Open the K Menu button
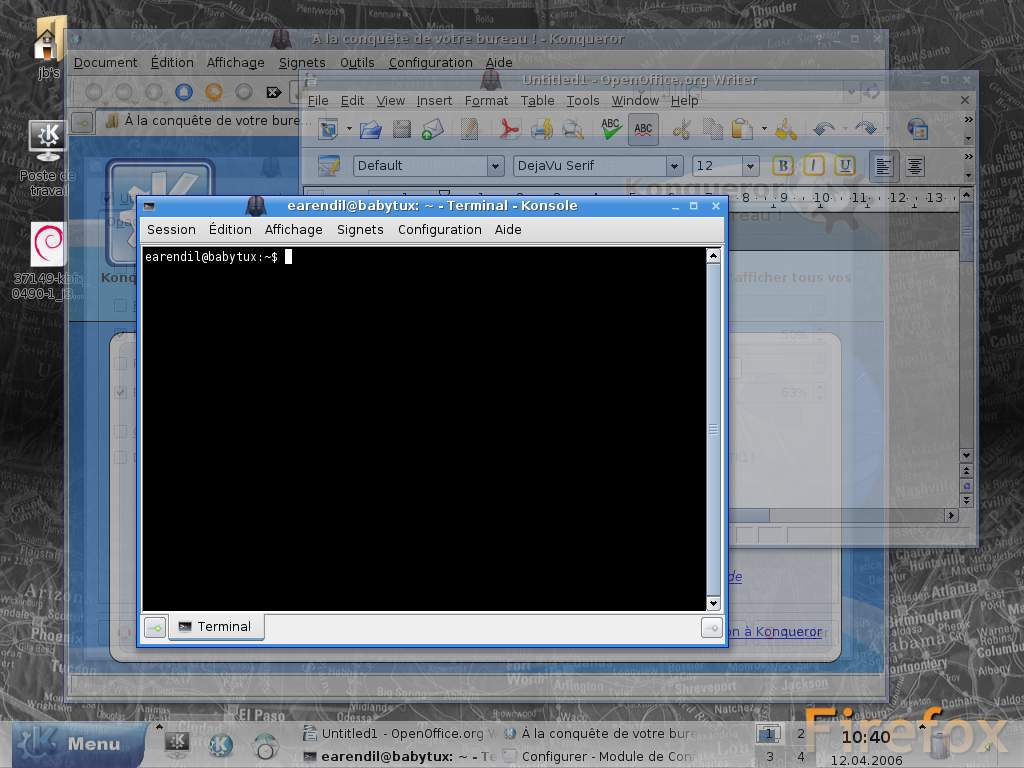 (x=78, y=744)
